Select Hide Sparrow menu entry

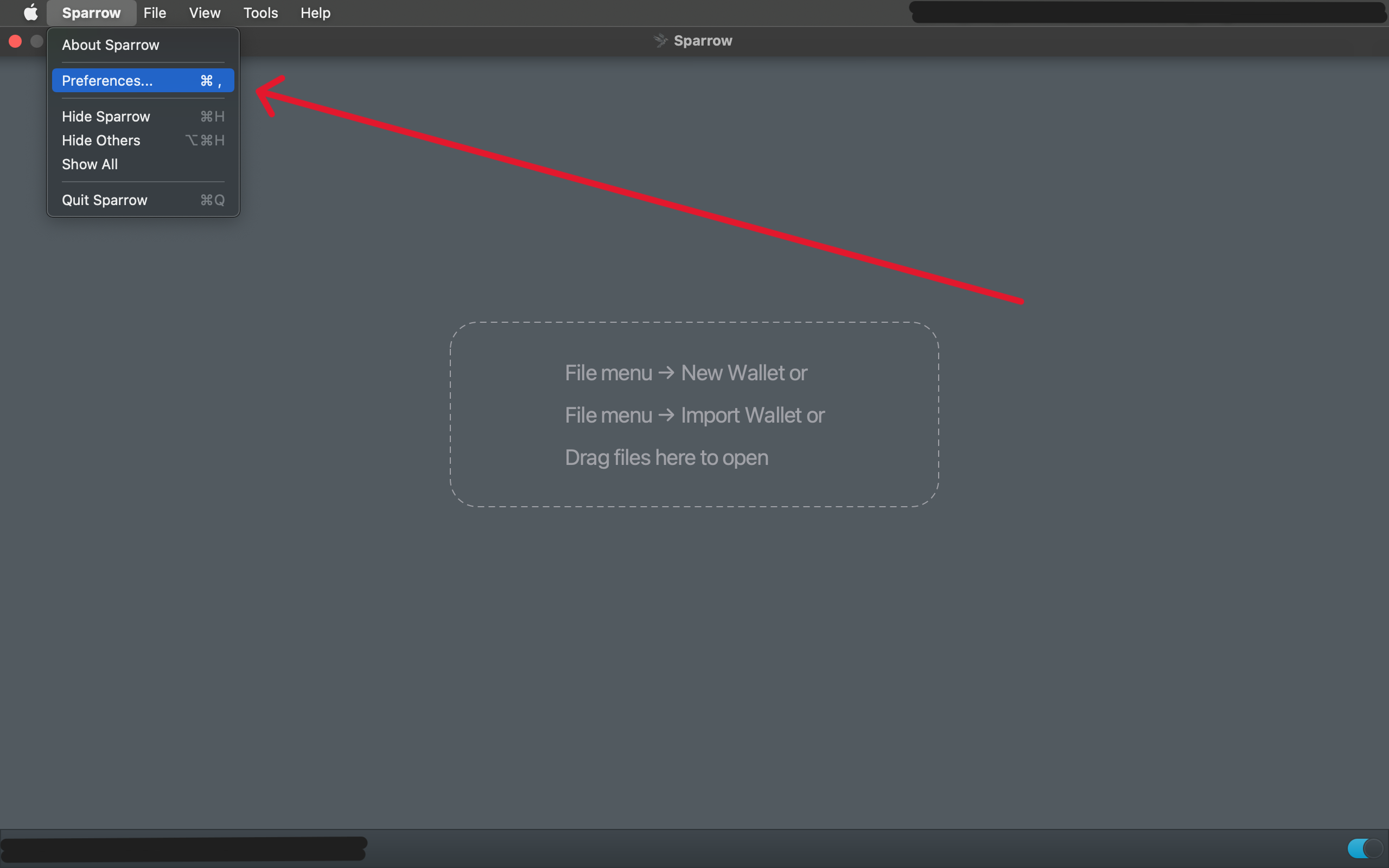point(106,116)
